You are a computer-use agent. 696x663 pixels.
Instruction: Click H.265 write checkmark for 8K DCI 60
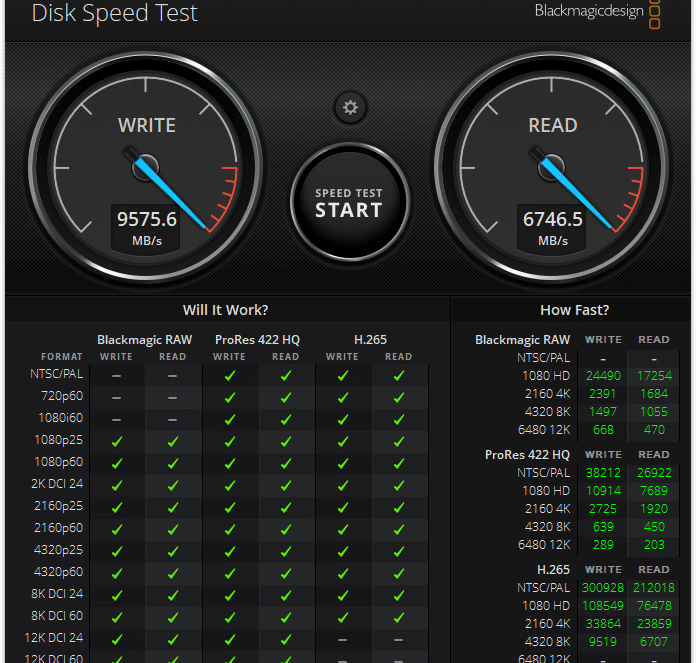coord(342,617)
